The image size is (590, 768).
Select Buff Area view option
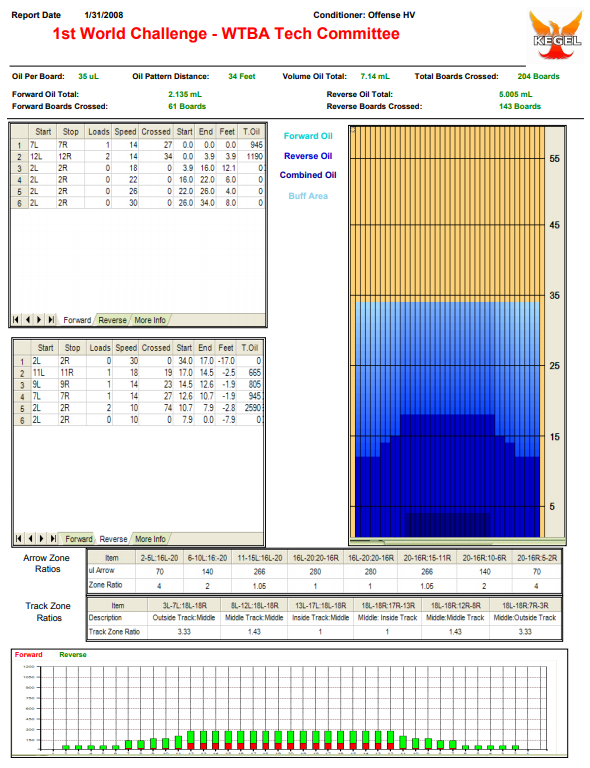308,196
